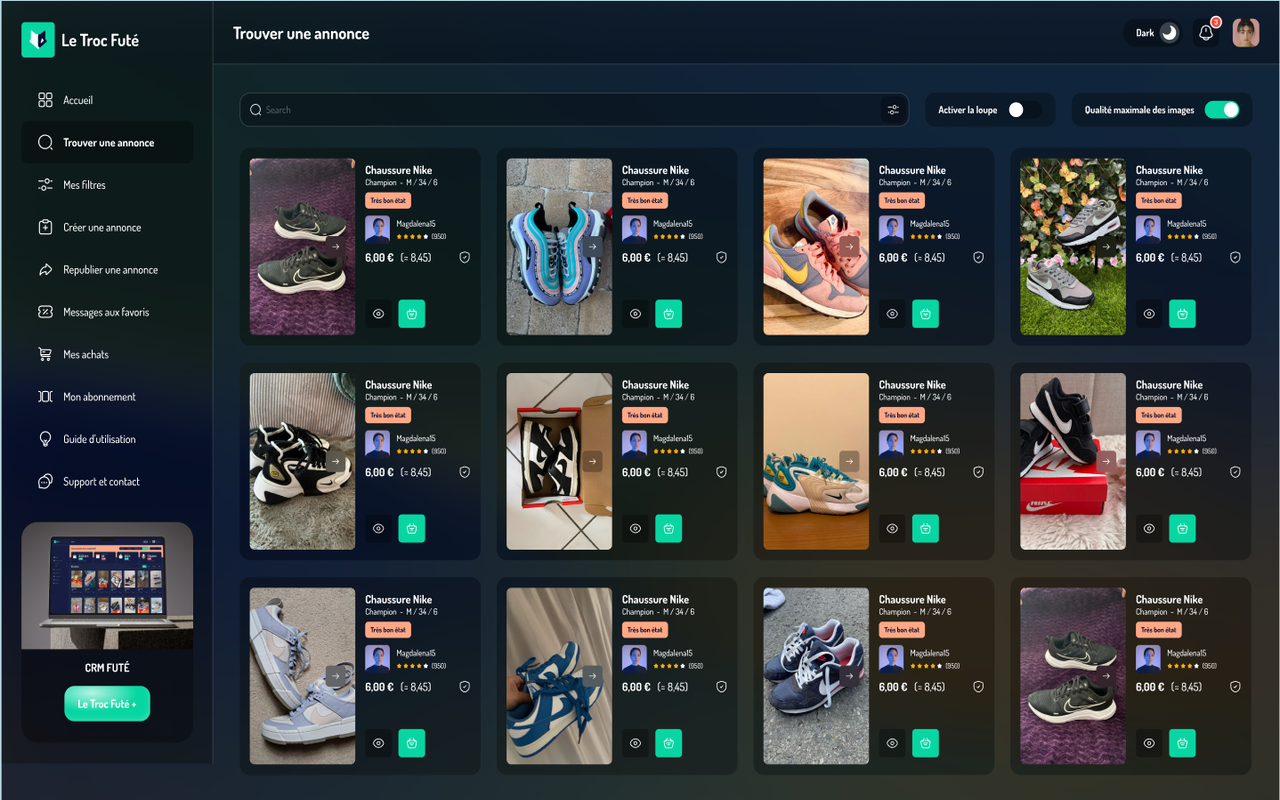Select Trouver une annonce in the sidebar

coord(107,143)
